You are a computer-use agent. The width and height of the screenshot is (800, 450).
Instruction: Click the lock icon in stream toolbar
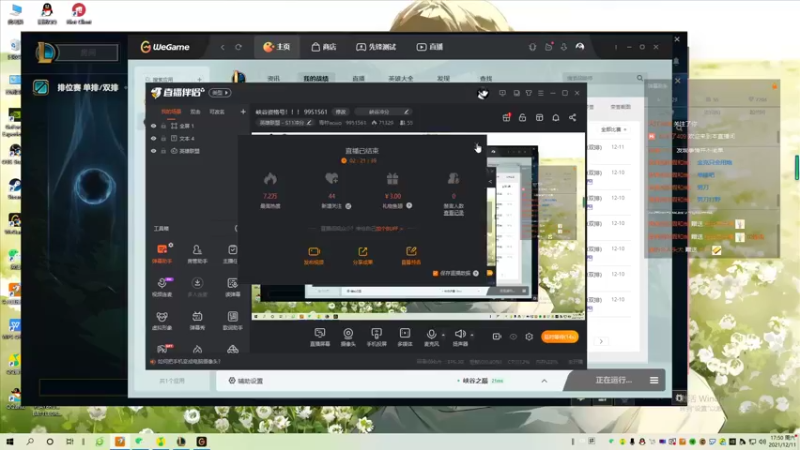click(522, 118)
